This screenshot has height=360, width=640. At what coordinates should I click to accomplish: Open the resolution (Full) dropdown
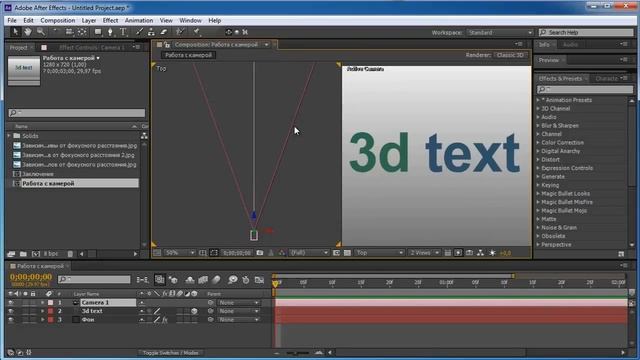click(x=309, y=253)
